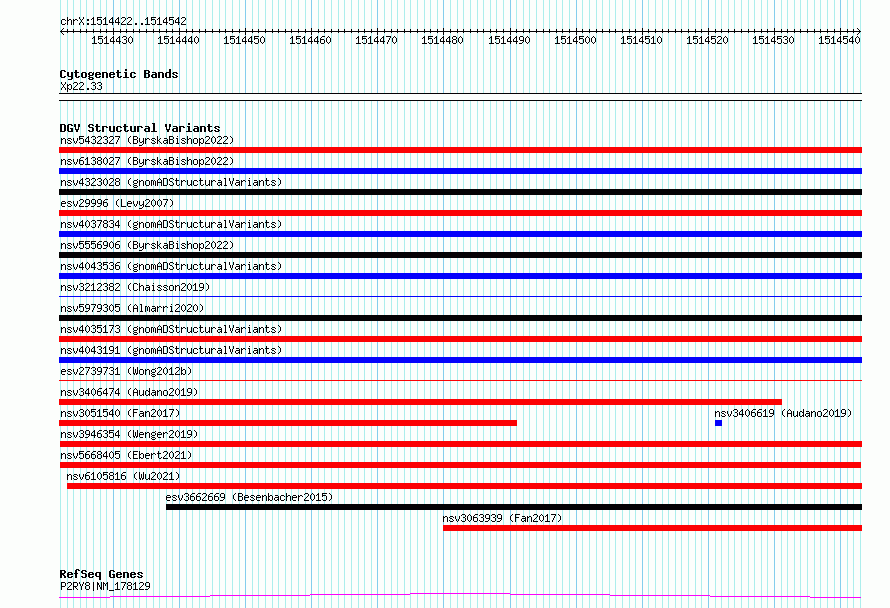
Task: Select the black esv3662669 Besenbacher2015 bar
Action: coord(514,507)
